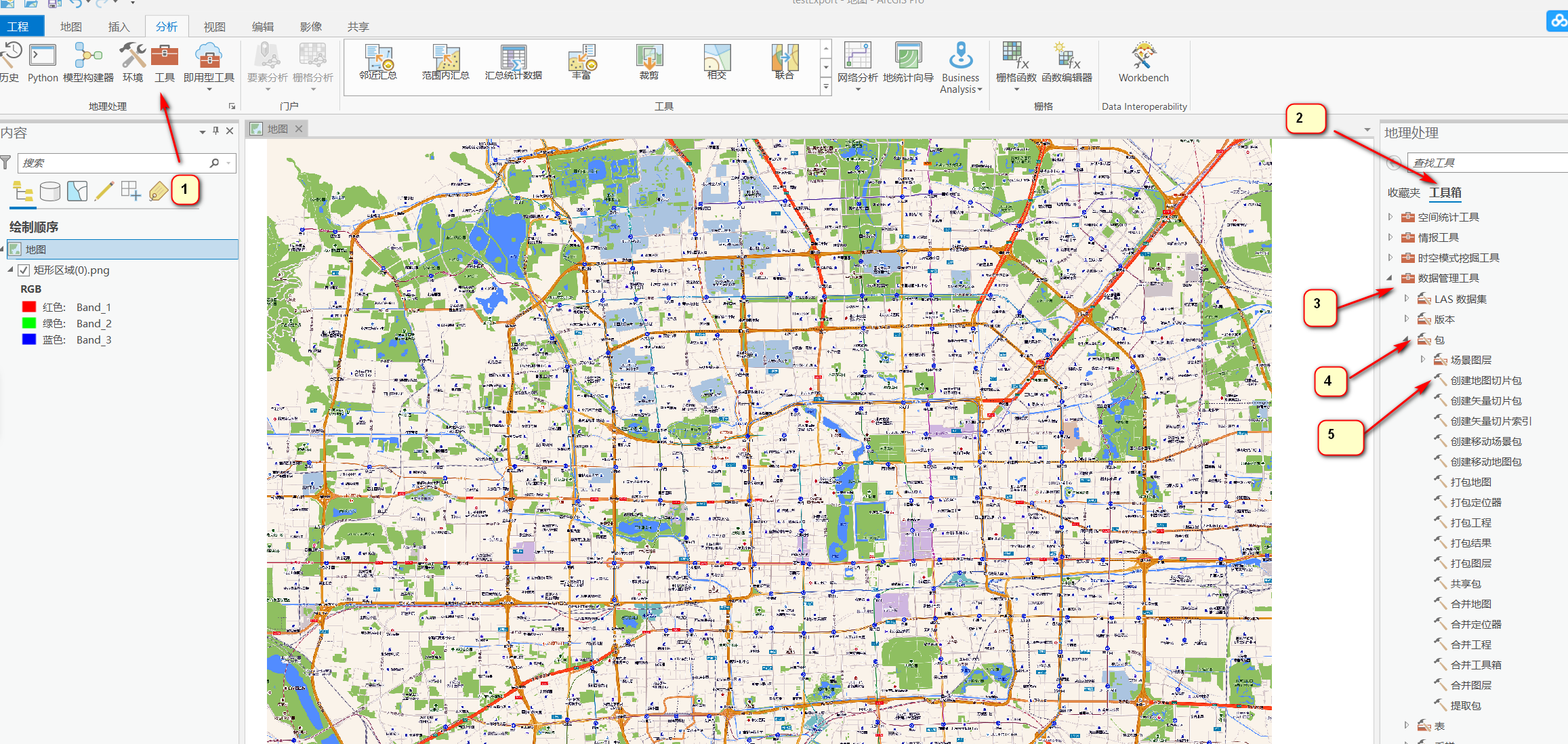Open the 工具 geoprocessing toolbox
The image size is (1568, 744).
point(164,64)
